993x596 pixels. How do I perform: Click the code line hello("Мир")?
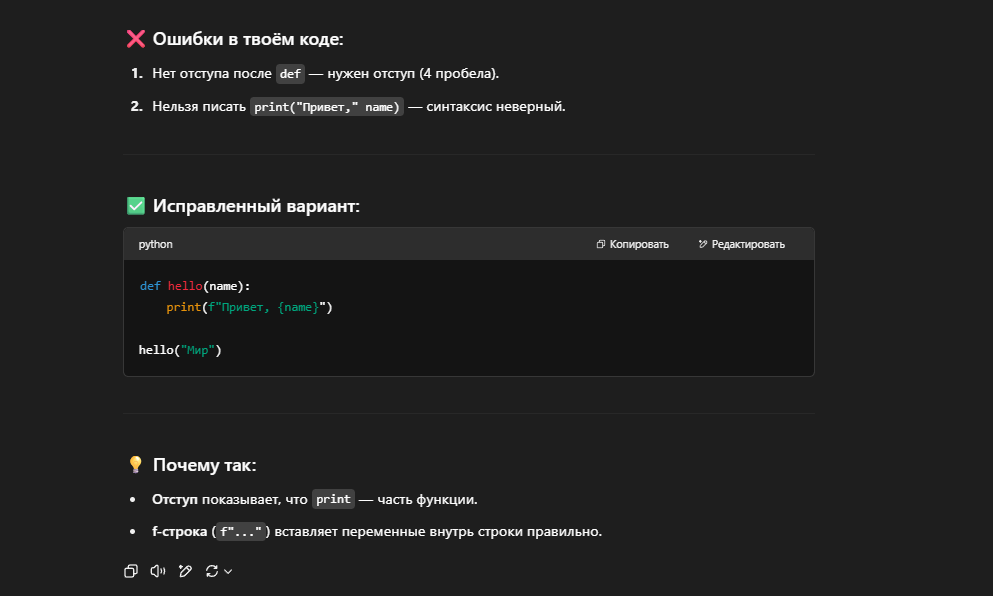coord(180,350)
